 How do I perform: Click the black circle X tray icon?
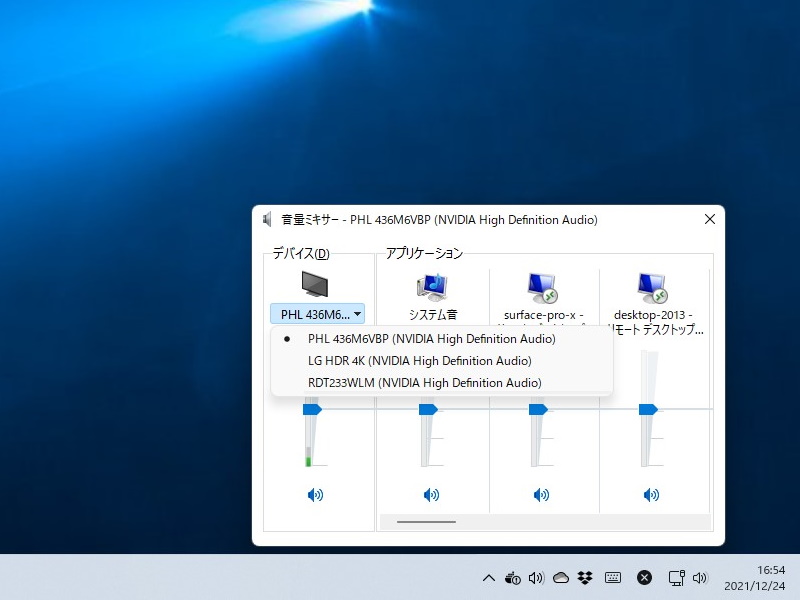pyautogui.click(x=644, y=578)
